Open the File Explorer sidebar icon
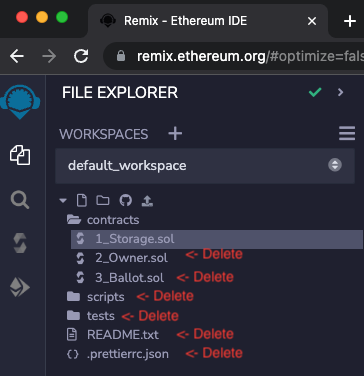This screenshot has width=364, height=376. coord(20,155)
